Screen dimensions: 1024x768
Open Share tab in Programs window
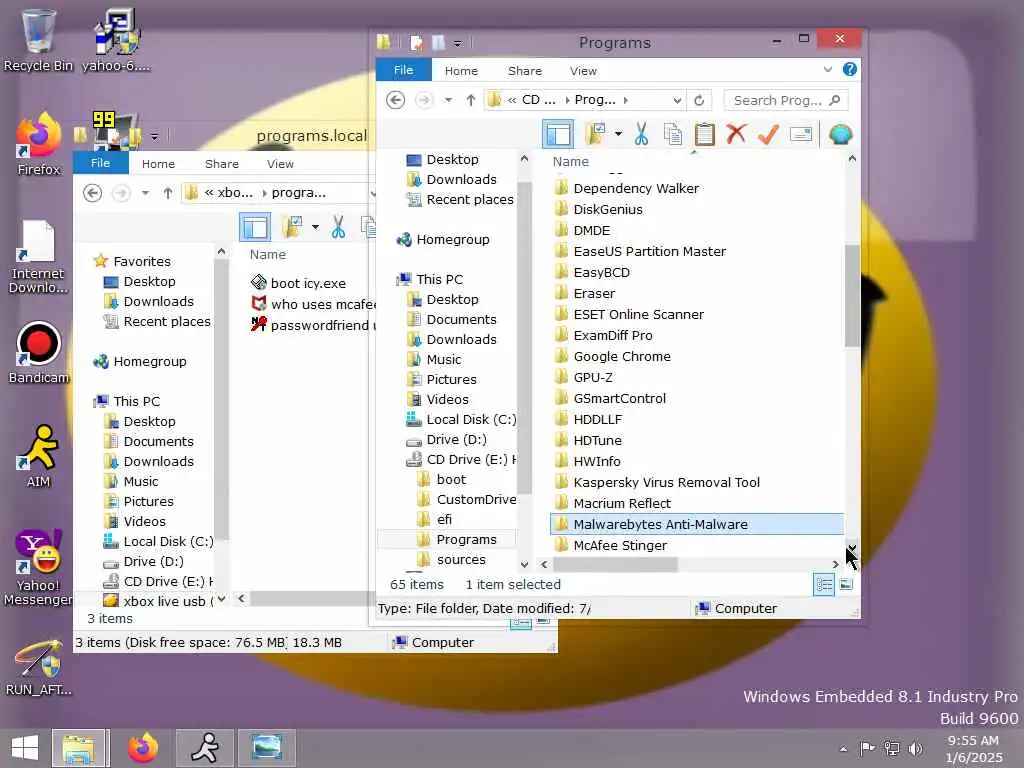[x=524, y=71]
